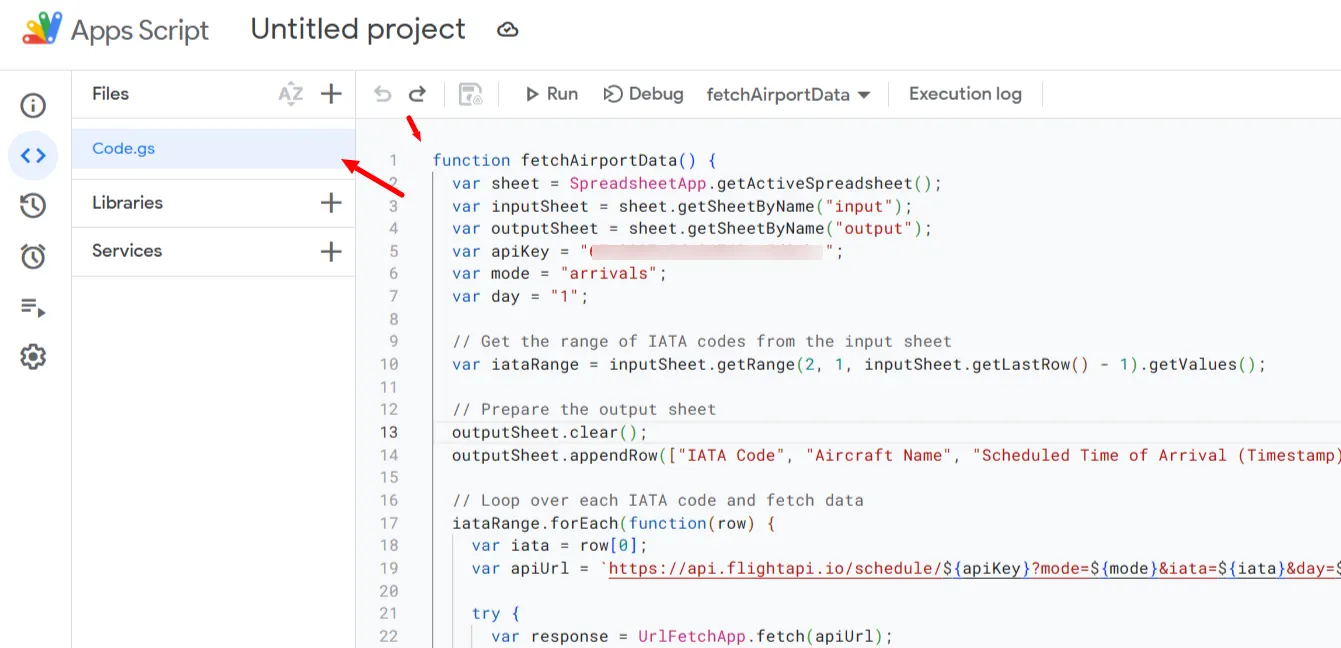Image resolution: width=1341 pixels, height=648 pixels.
Task: Select the Code.gs file
Action: [x=213, y=148]
